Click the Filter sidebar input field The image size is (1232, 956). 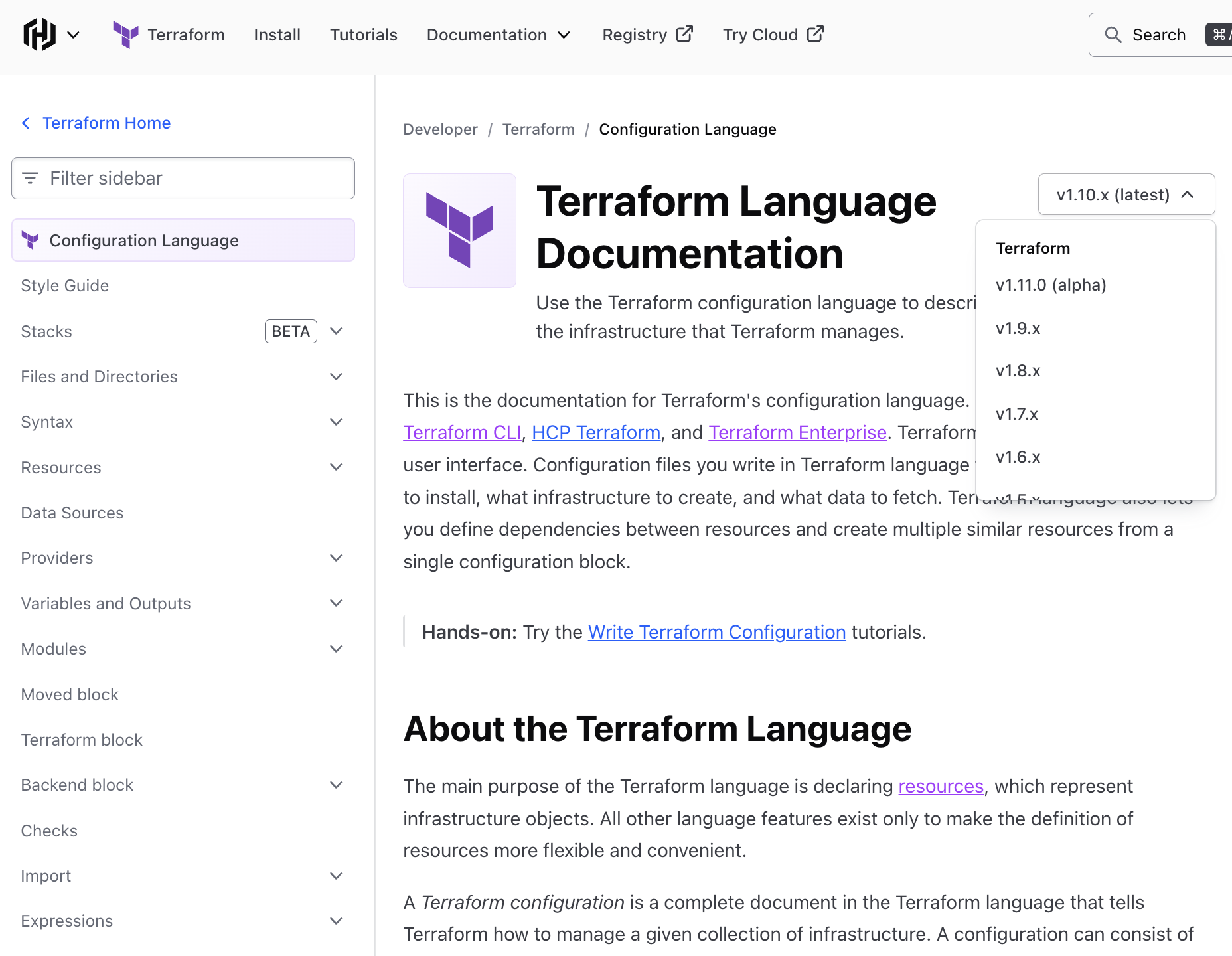point(193,178)
